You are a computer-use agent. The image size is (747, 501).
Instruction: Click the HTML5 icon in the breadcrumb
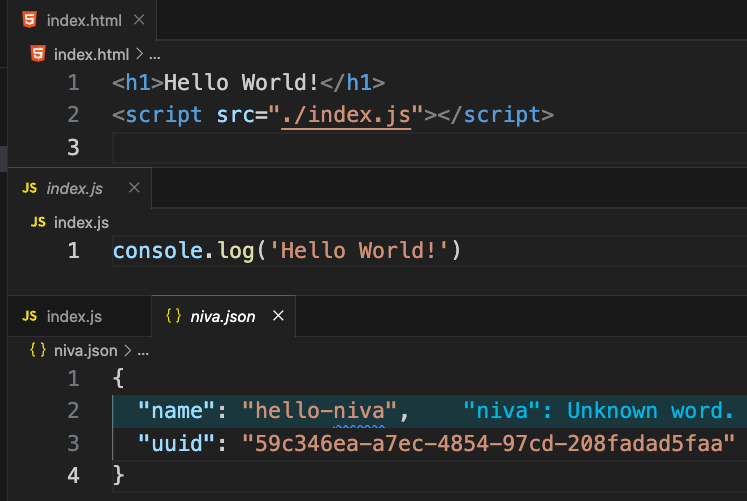38,54
